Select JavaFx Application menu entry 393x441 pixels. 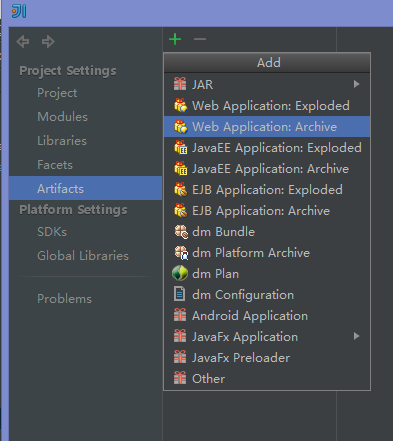pyautogui.click(x=267, y=336)
